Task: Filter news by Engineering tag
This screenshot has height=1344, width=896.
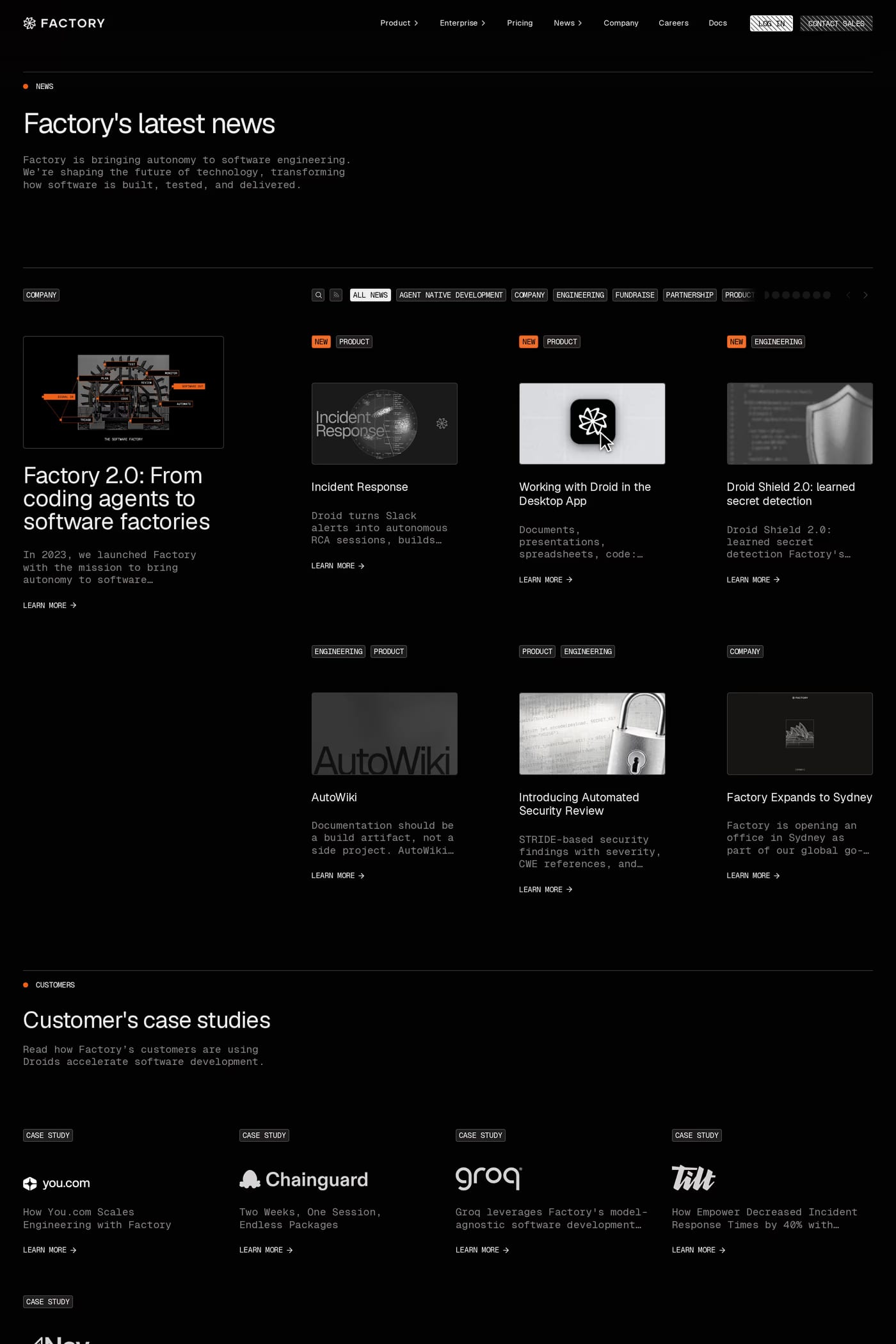Action: tap(580, 295)
